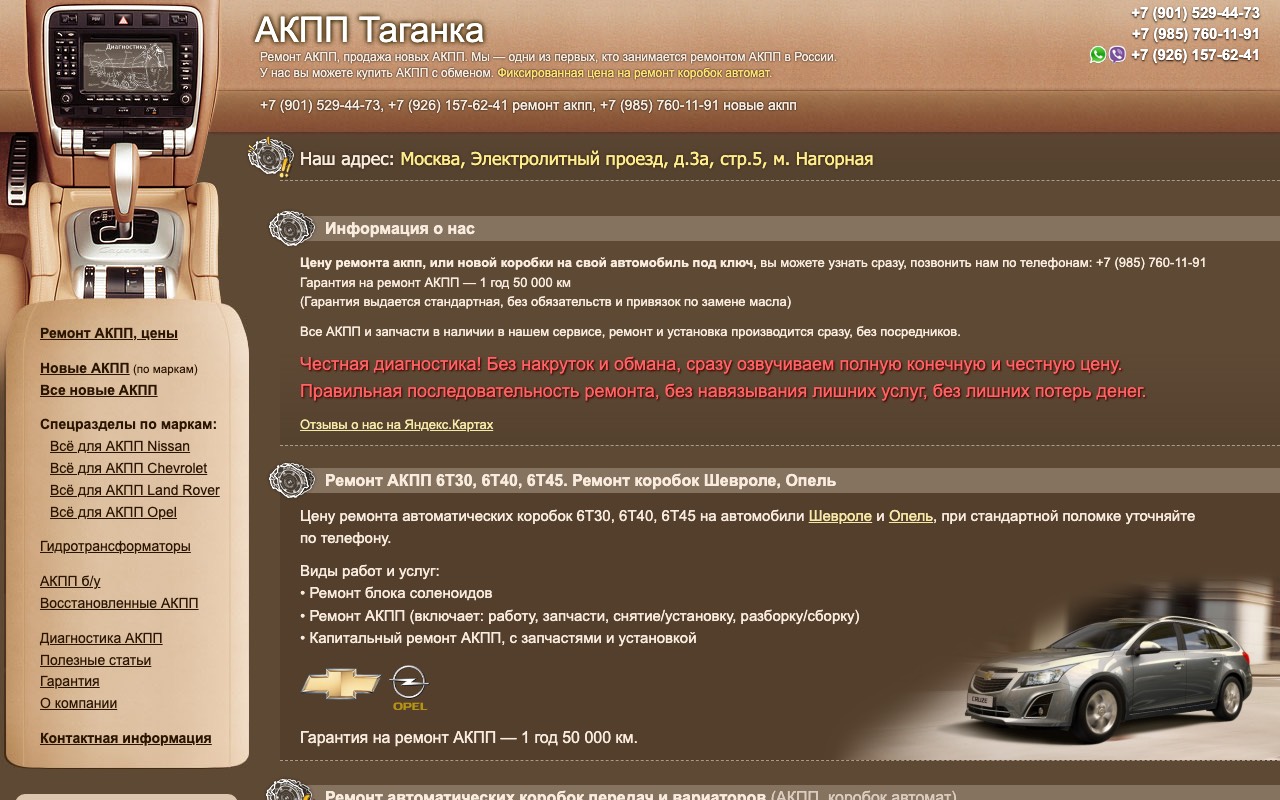Click the Chevrolet logo icon
Screen dimensions: 1280x800
click(x=341, y=684)
